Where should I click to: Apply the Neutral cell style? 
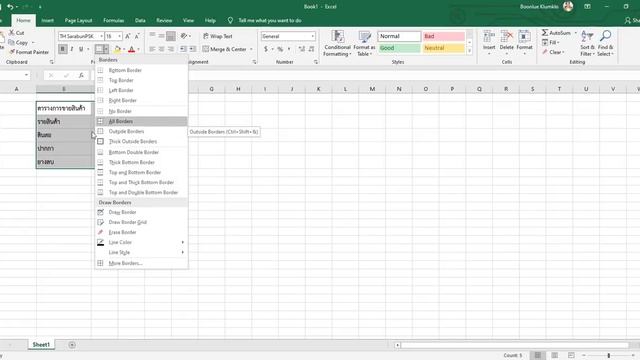444,48
